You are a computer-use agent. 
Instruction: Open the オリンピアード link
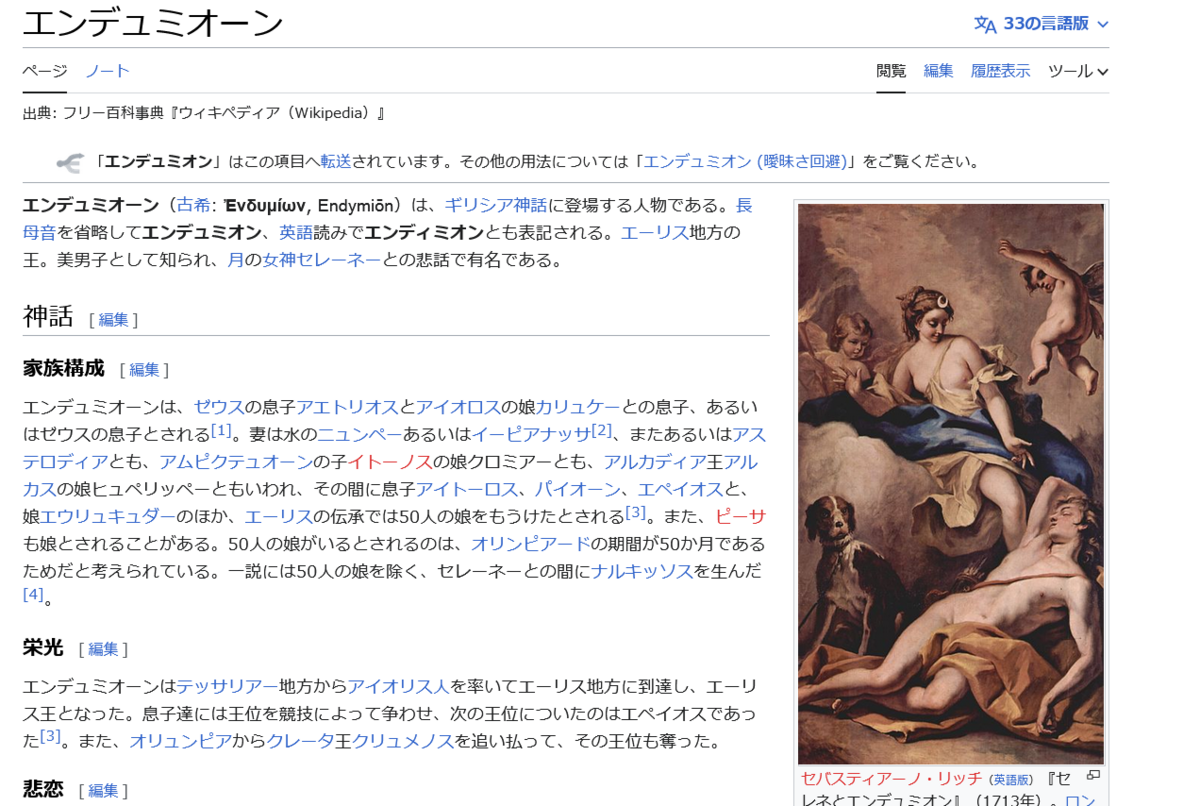point(531,544)
